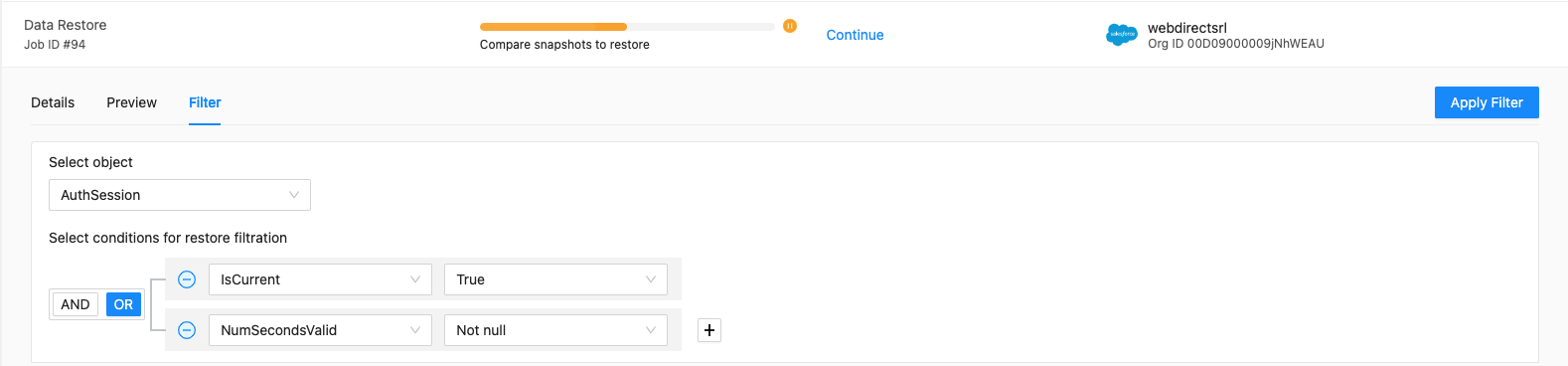Screen dimensions: 1568x366
Task: Open the Select object AuthSession dropdown
Action: click(180, 195)
